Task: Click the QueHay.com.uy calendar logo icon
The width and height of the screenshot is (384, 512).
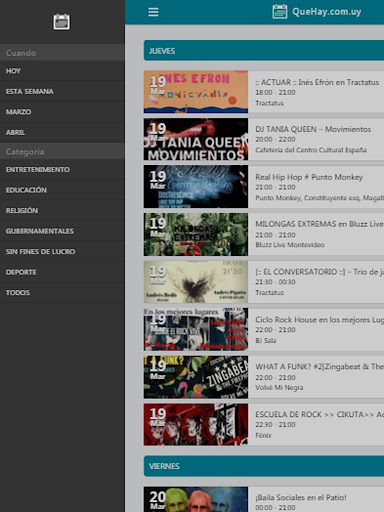Action: [x=279, y=12]
